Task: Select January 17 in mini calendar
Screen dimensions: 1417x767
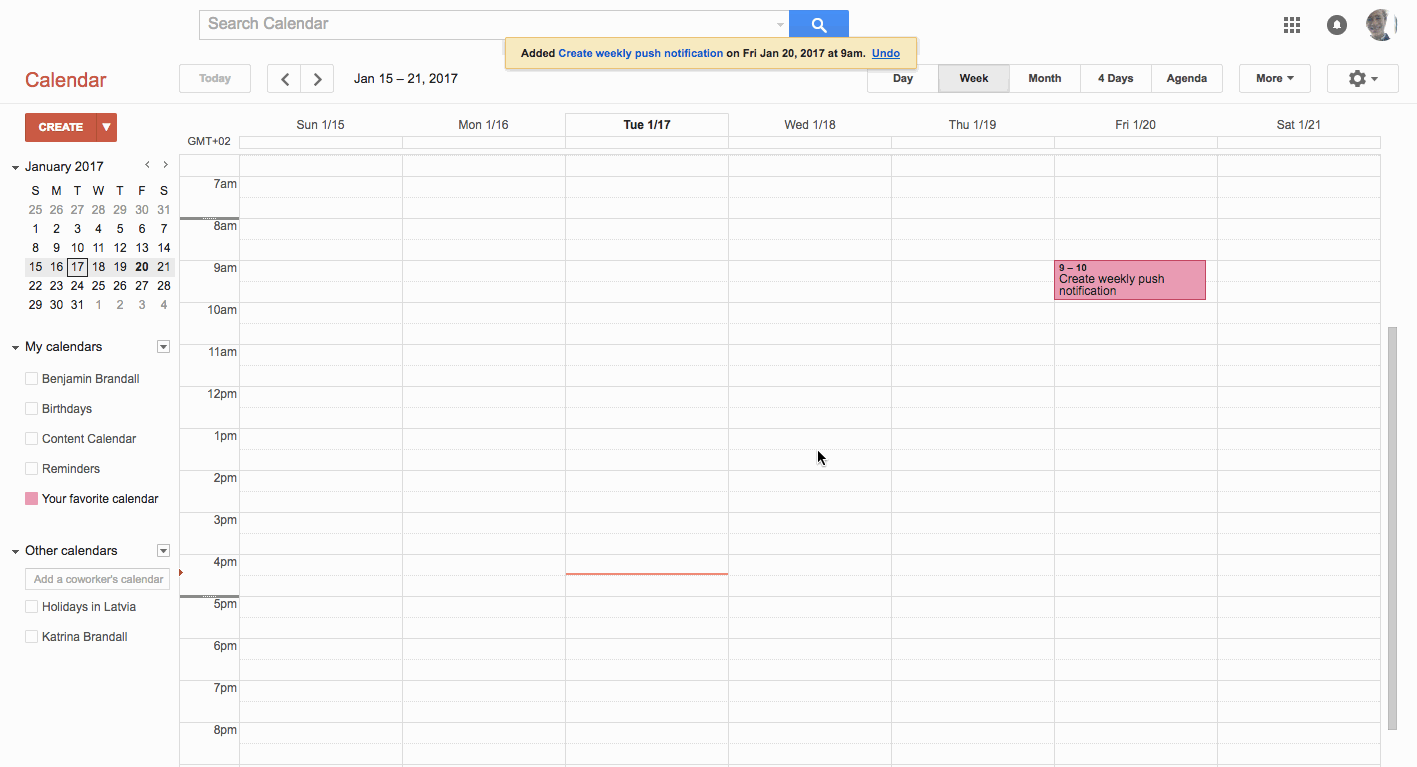Action: tap(77, 267)
